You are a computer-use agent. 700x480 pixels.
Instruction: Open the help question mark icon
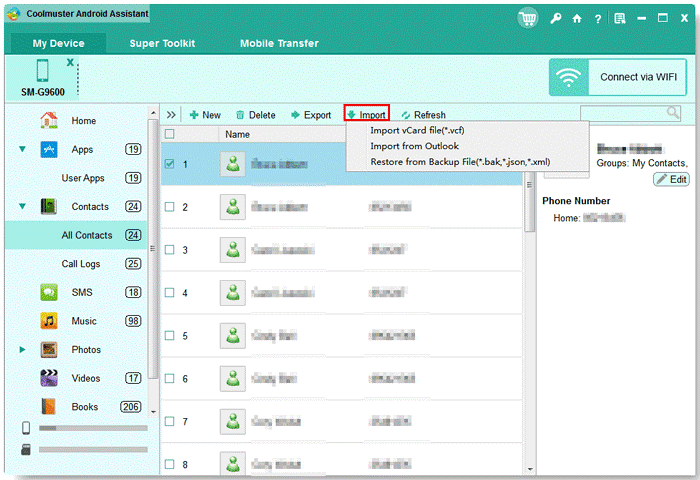click(598, 18)
